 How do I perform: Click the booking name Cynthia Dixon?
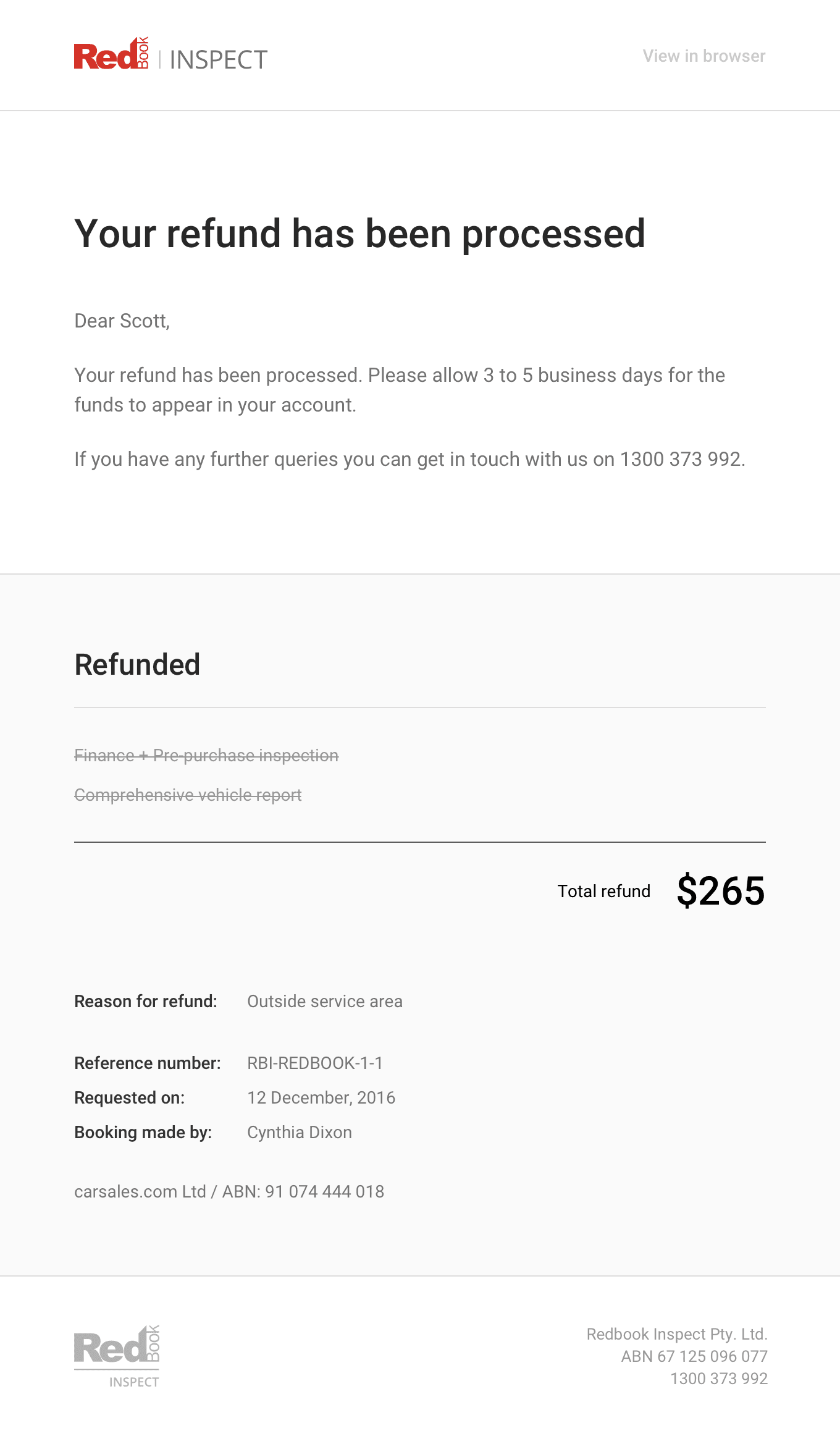pos(300,1132)
